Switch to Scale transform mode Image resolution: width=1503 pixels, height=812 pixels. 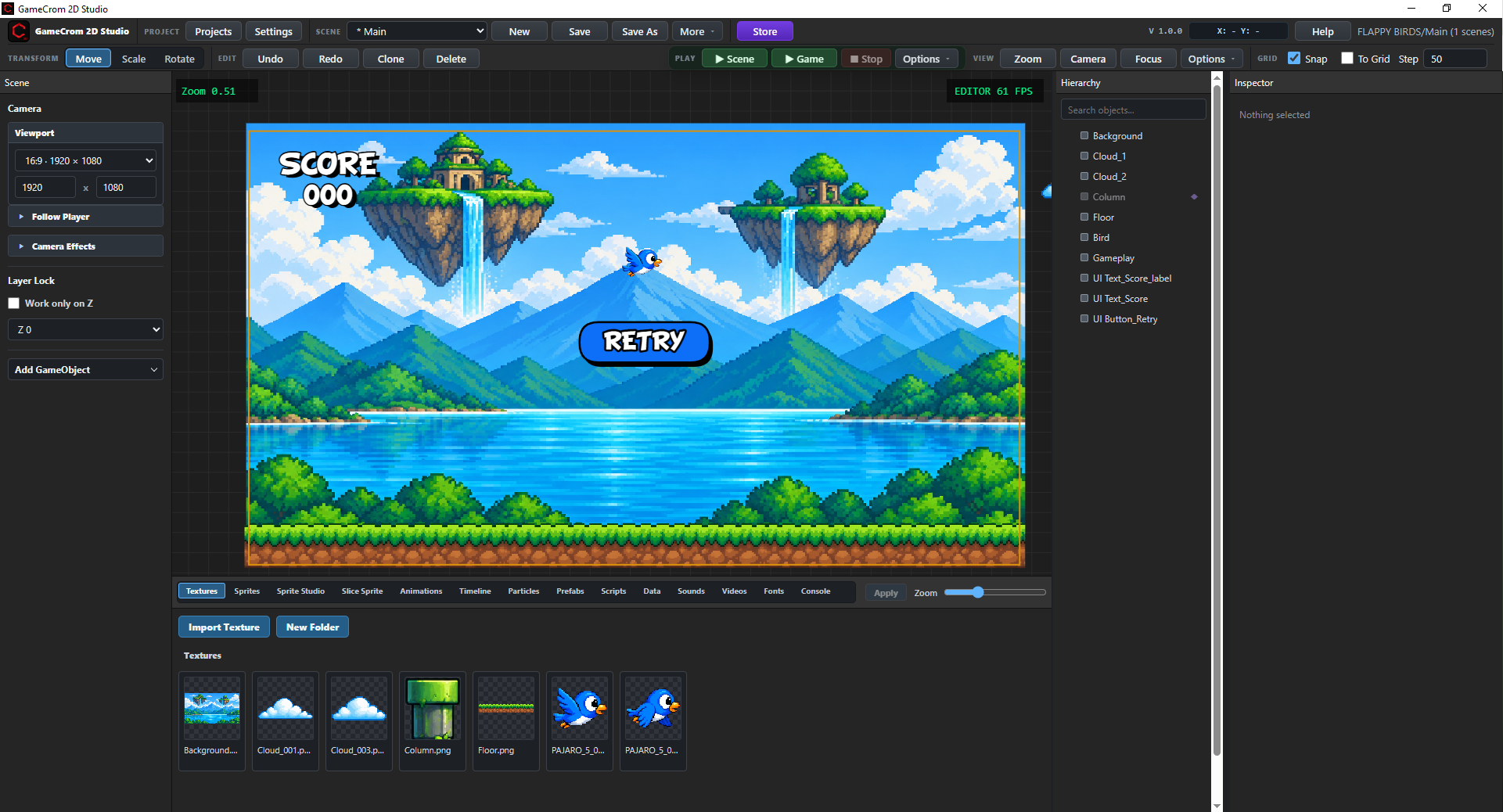coord(134,59)
